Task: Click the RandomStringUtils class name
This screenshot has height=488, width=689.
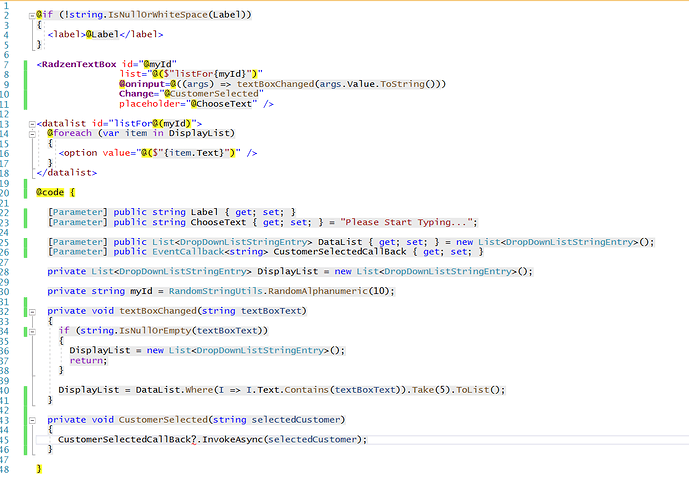Action: (x=216, y=291)
